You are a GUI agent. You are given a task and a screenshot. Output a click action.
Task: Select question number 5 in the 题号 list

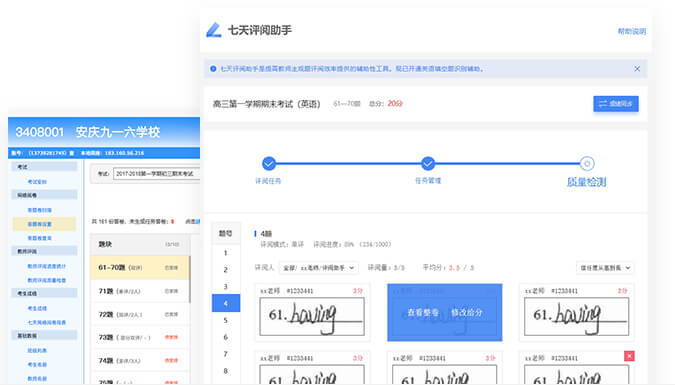[226, 320]
